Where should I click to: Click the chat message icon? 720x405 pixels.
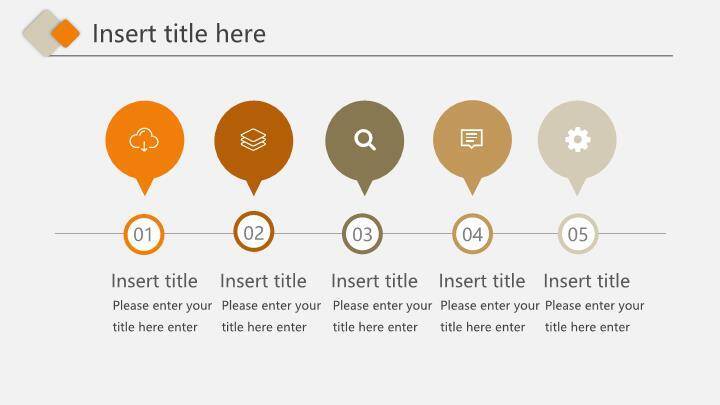point(472,139)
